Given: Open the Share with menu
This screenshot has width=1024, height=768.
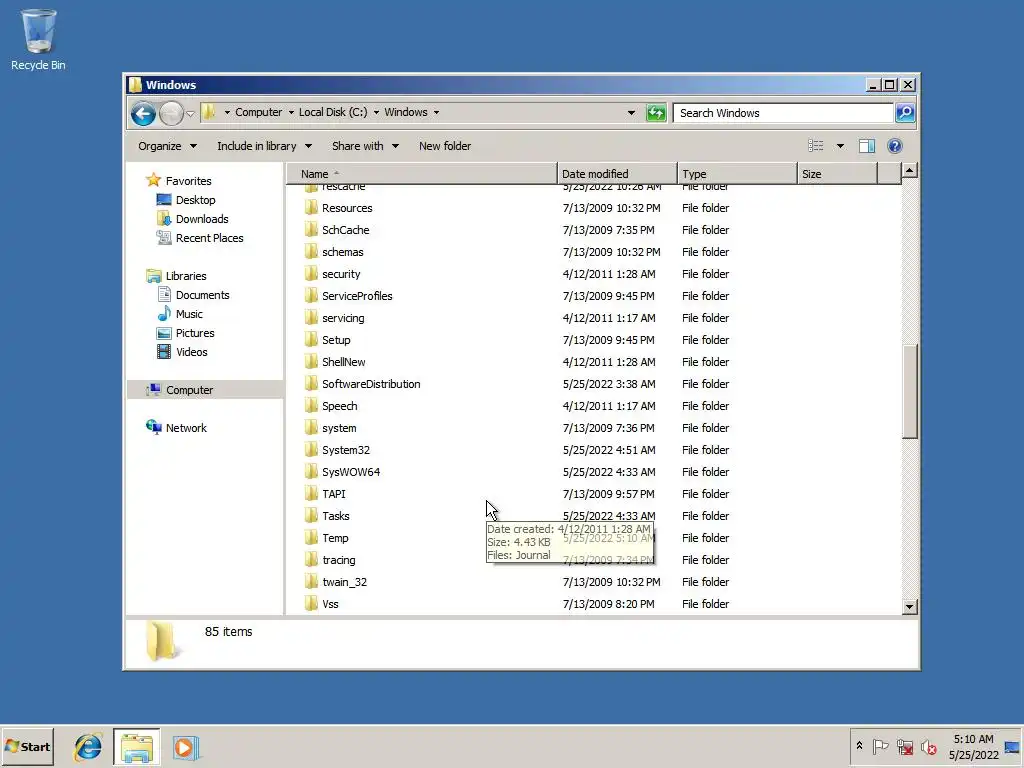Looking at the screenshot, I should click(365, 146).
